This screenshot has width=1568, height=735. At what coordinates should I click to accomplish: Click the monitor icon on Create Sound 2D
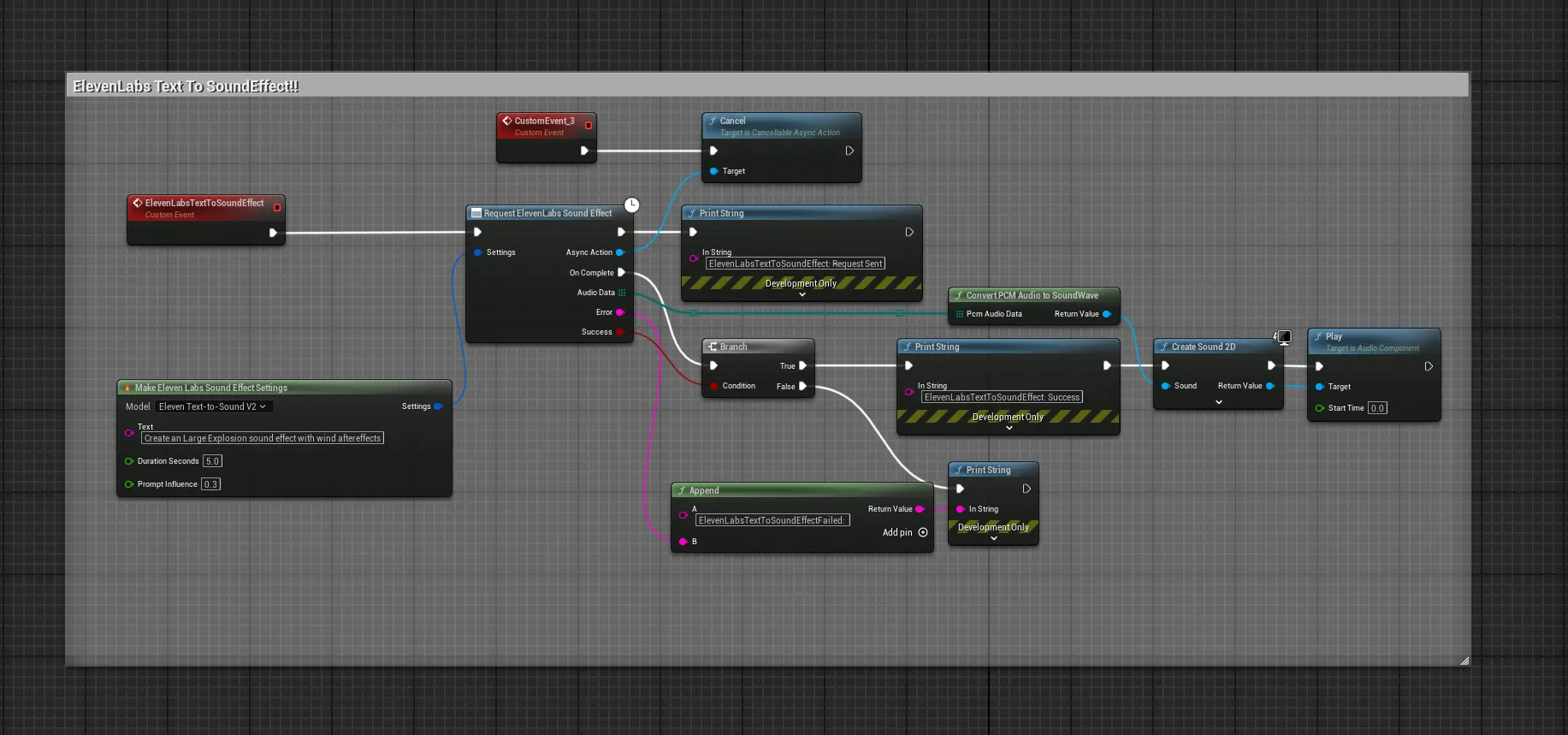pos(1283,337)
